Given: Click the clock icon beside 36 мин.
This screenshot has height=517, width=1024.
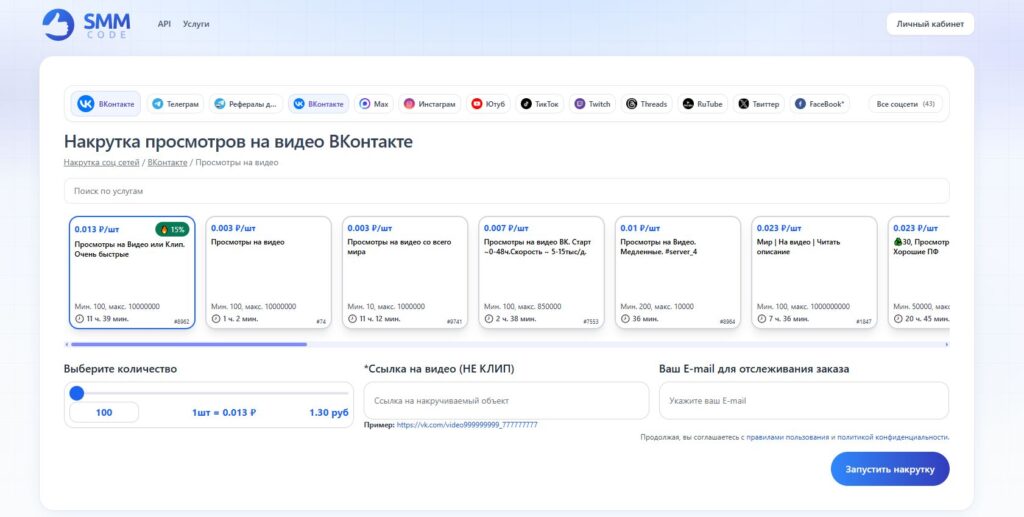Looking at the screenshot, I should (x=625, y=319).
